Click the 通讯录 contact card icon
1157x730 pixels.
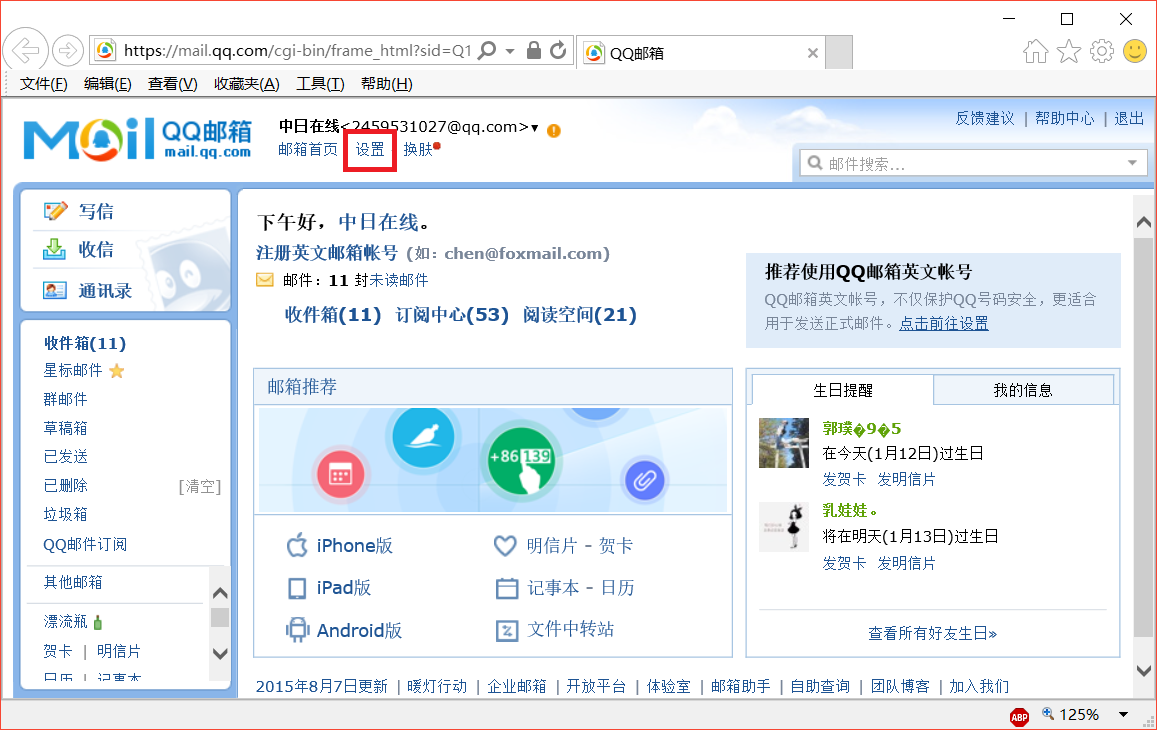pyautogui.click(x=55, y=290)
